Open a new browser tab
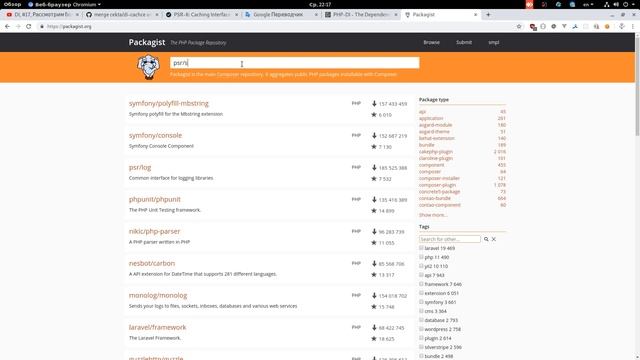 pyautogui.click(x=488, y=15)
